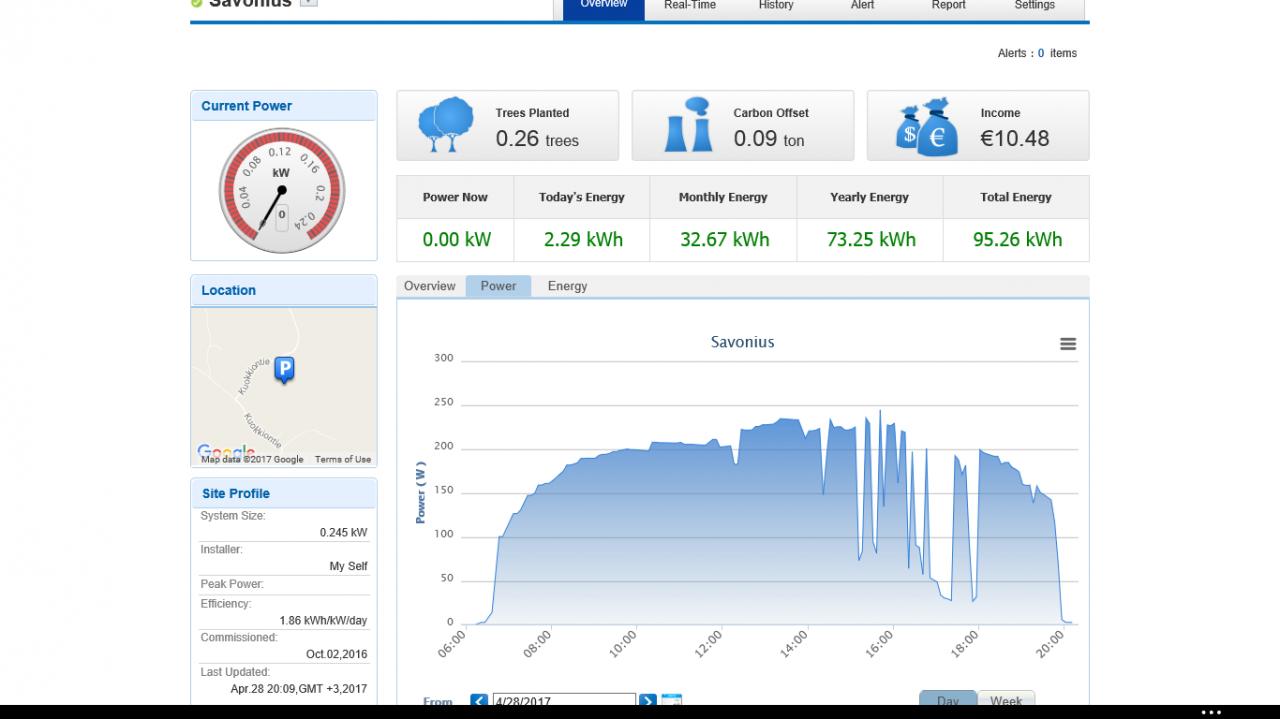Select the chart Overview sub-tab

point(430,286)
